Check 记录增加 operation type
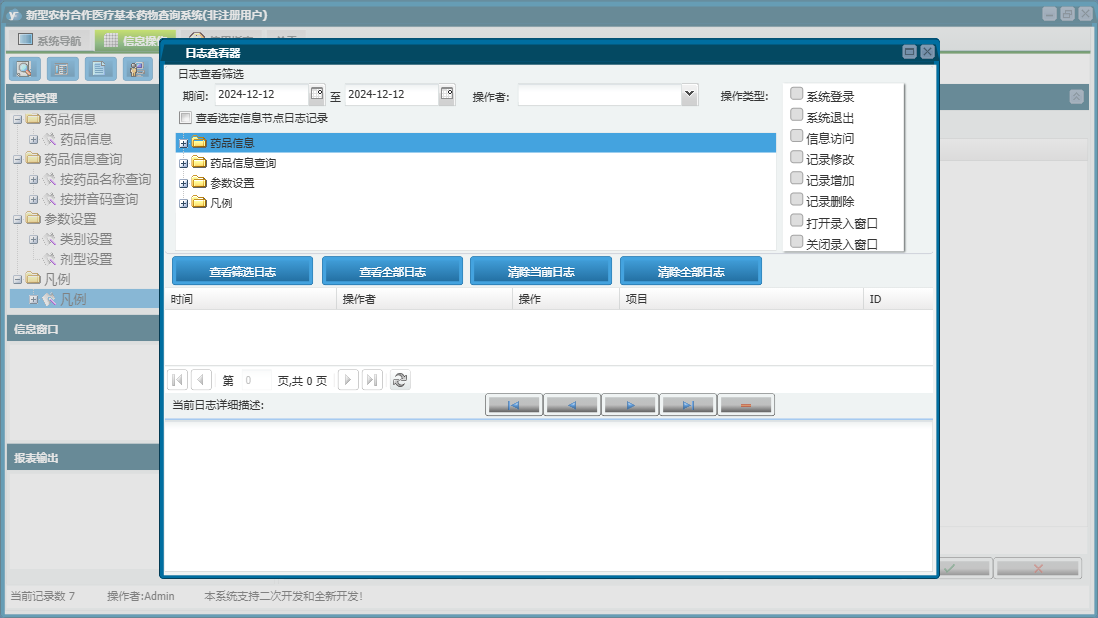Image resolution: width=1098 pixels, height=618 pixels. (x=796, y=178)
